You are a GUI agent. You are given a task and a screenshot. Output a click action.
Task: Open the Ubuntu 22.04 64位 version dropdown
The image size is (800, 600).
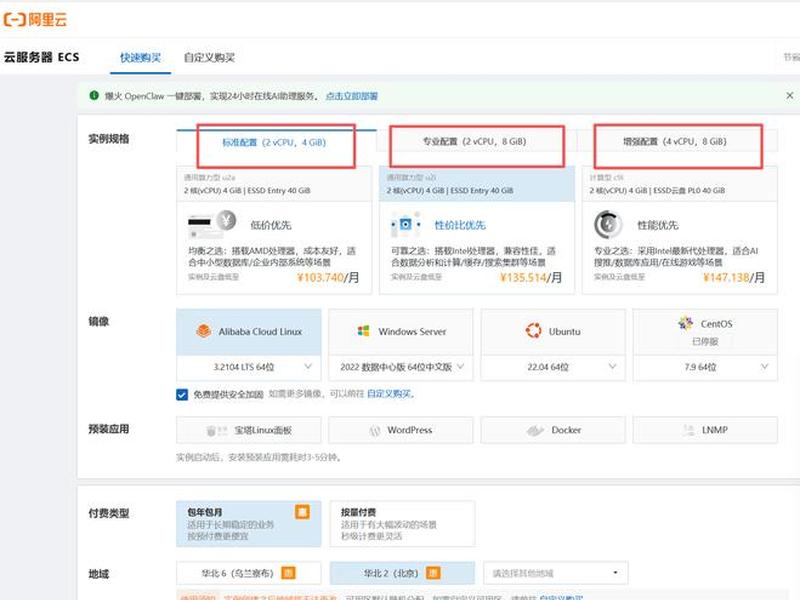tap(553, 367)
